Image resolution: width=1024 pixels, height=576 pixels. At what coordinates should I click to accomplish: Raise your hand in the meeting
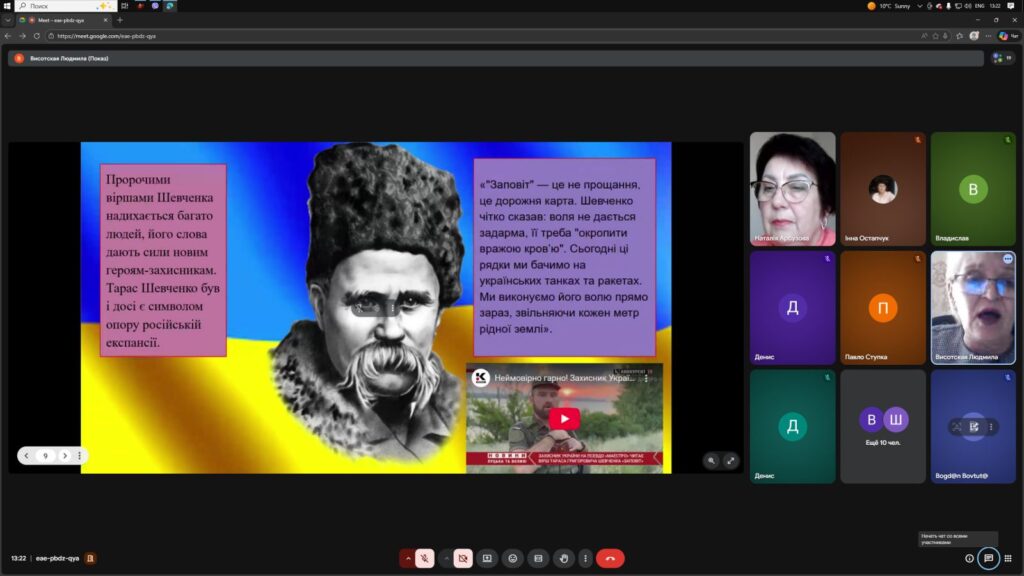(563, 558)
